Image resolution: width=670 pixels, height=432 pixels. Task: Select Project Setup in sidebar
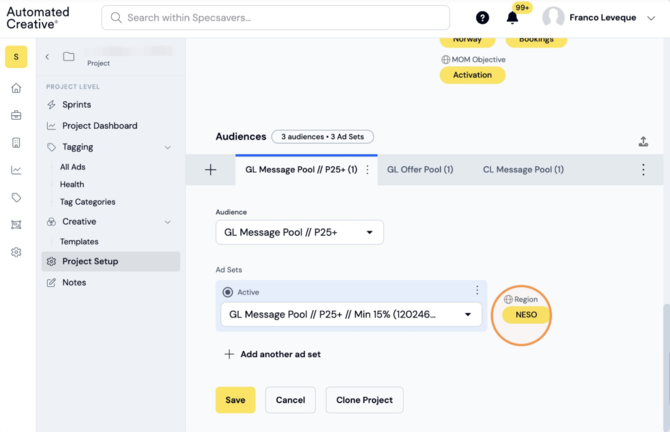click(111, 262)
